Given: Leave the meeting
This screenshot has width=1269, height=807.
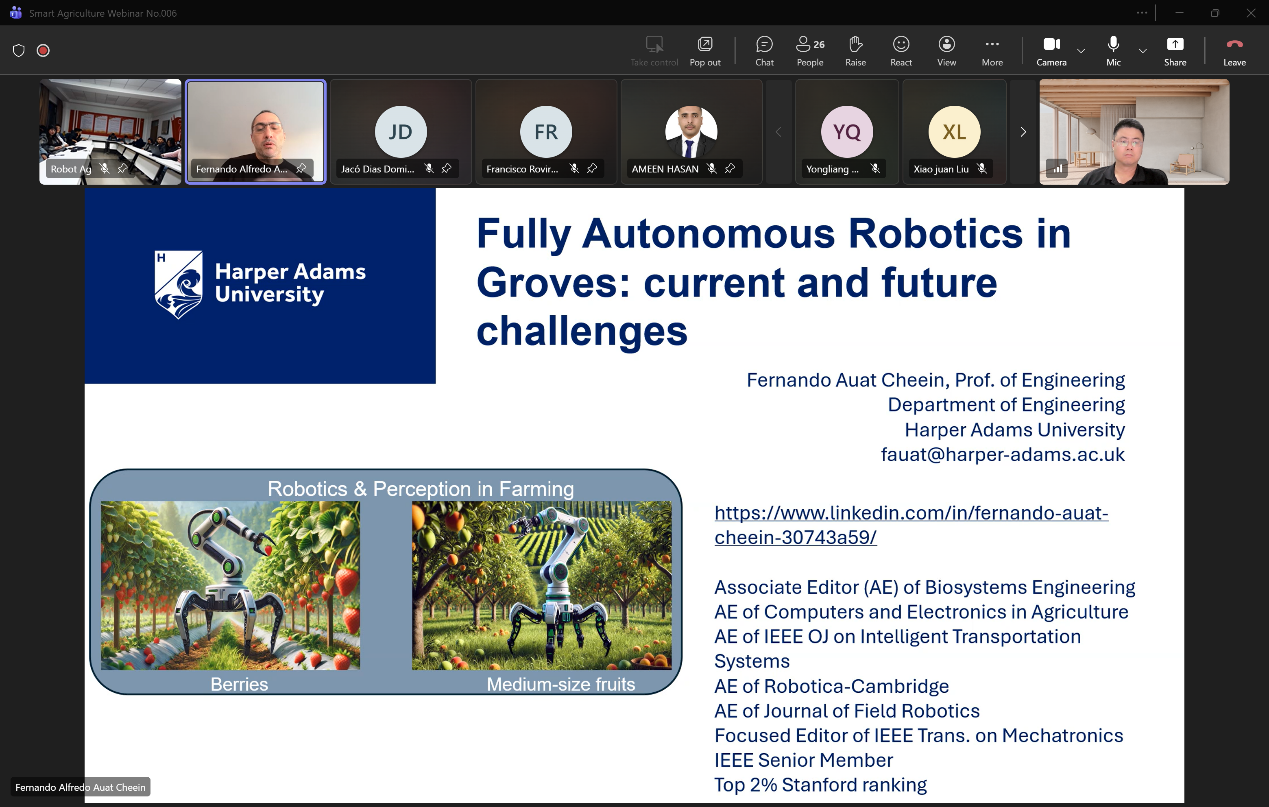Looking at the screenshot, I should coord(1234,50).
